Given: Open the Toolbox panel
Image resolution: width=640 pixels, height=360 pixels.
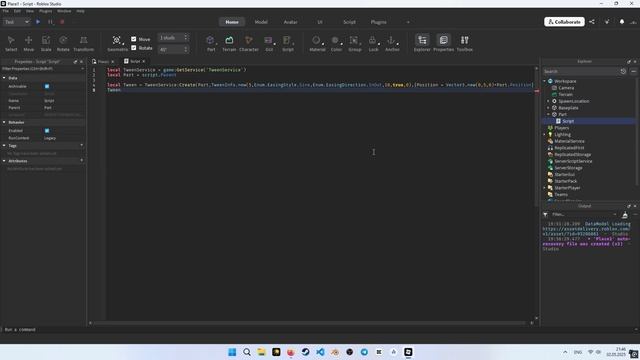Looking at the screenshot, I should [x=464, y=43].
